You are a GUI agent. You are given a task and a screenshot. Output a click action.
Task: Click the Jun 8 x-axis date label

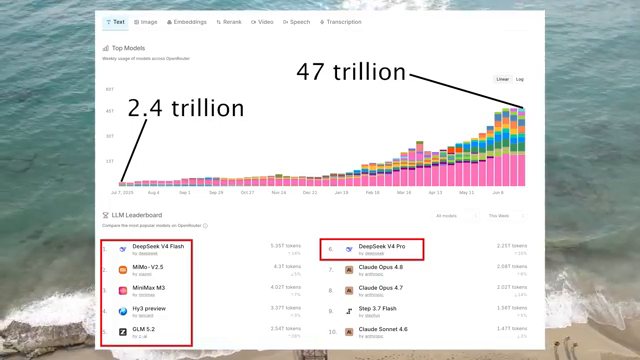click(x=498, y=192)
